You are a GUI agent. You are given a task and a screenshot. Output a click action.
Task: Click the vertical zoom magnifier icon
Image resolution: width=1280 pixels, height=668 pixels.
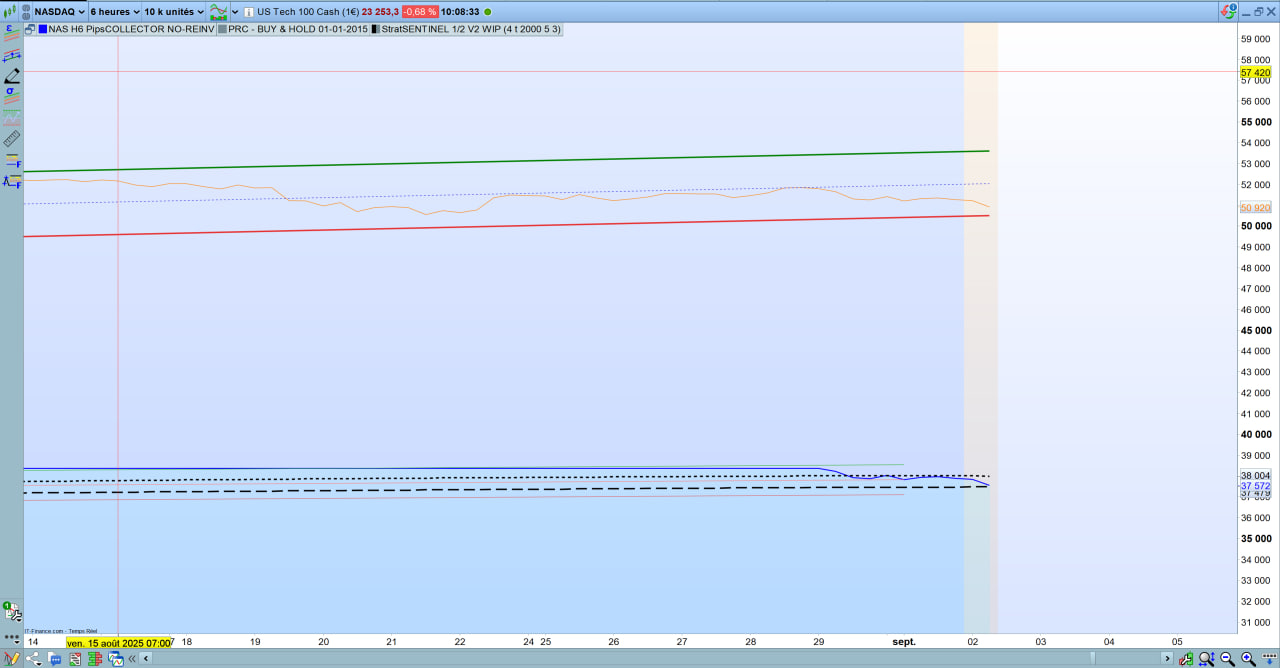coord(1207,659)
